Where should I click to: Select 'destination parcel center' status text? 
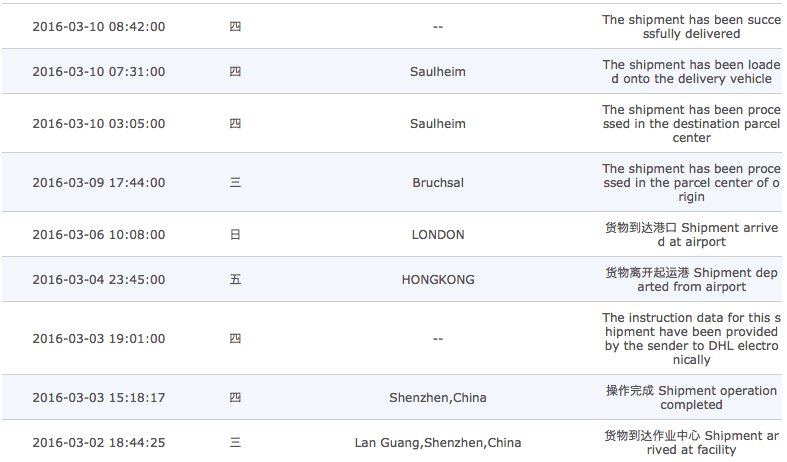tap(691, 124)
